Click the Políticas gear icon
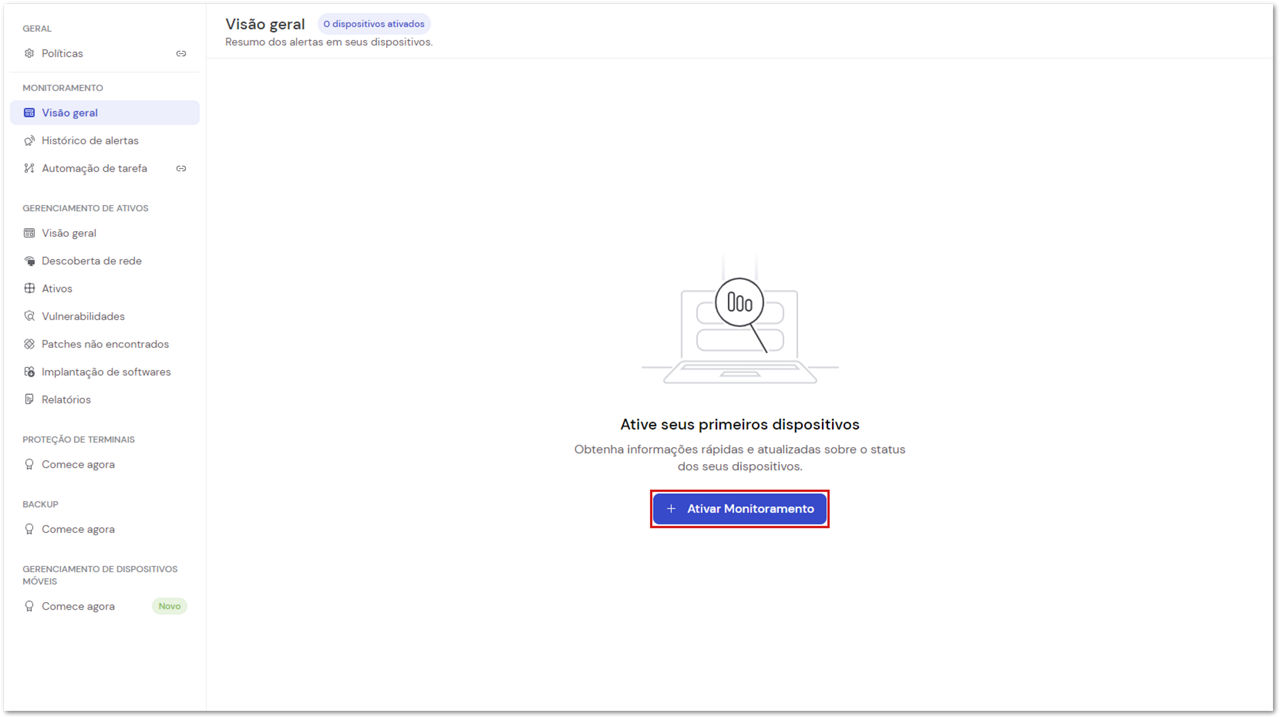 pos(29,53)
